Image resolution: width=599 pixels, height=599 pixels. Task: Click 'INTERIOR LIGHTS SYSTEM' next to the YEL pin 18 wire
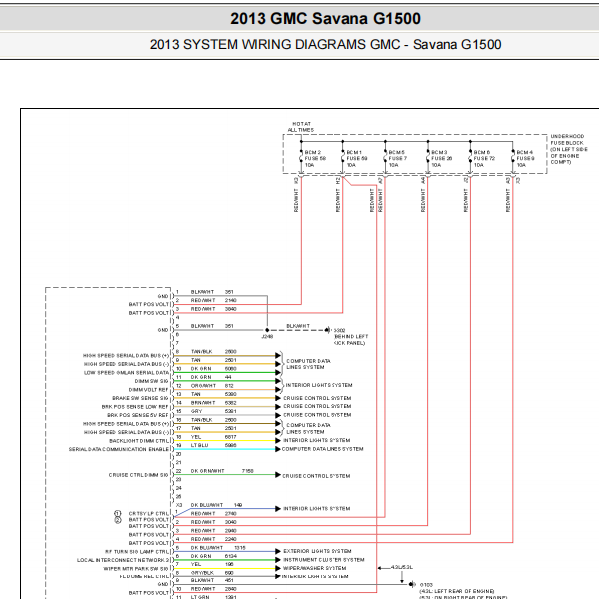(x=316, y=440)
